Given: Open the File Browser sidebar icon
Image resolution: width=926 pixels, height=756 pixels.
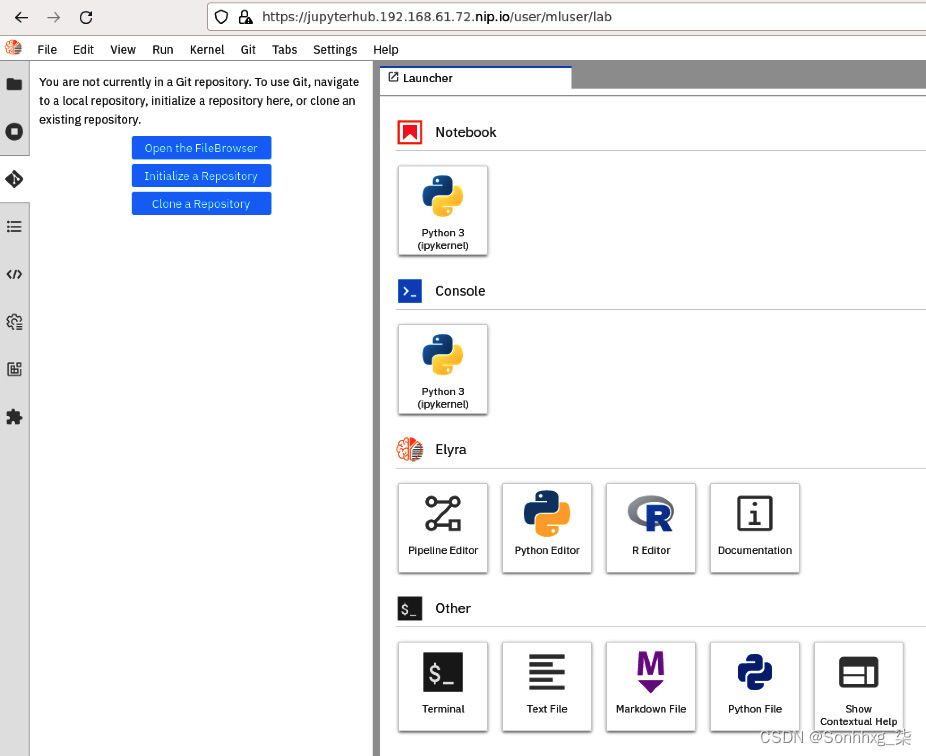Looking at the screenshot, I should click(x=14, y=84).
